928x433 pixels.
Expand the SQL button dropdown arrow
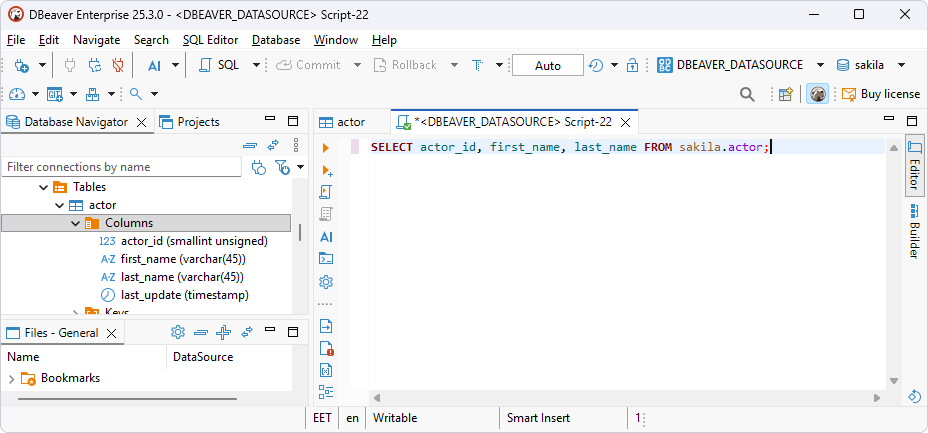256,65
